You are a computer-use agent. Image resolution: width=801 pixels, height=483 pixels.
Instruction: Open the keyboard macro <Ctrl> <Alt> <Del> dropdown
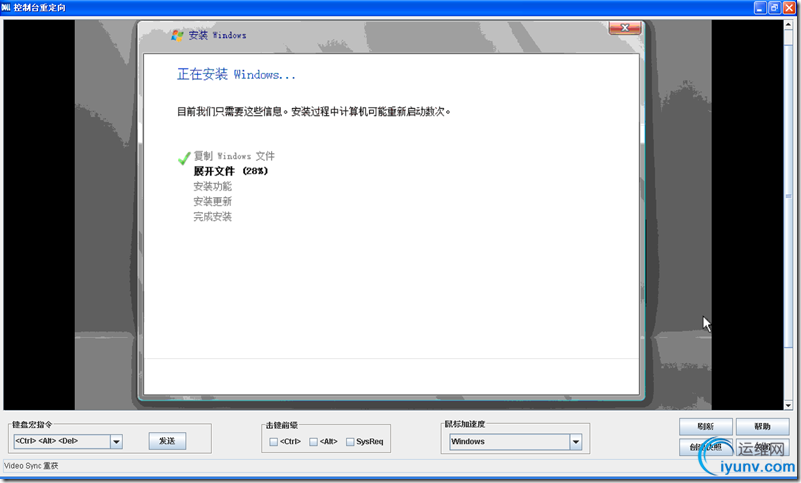[x=116, y=441]
